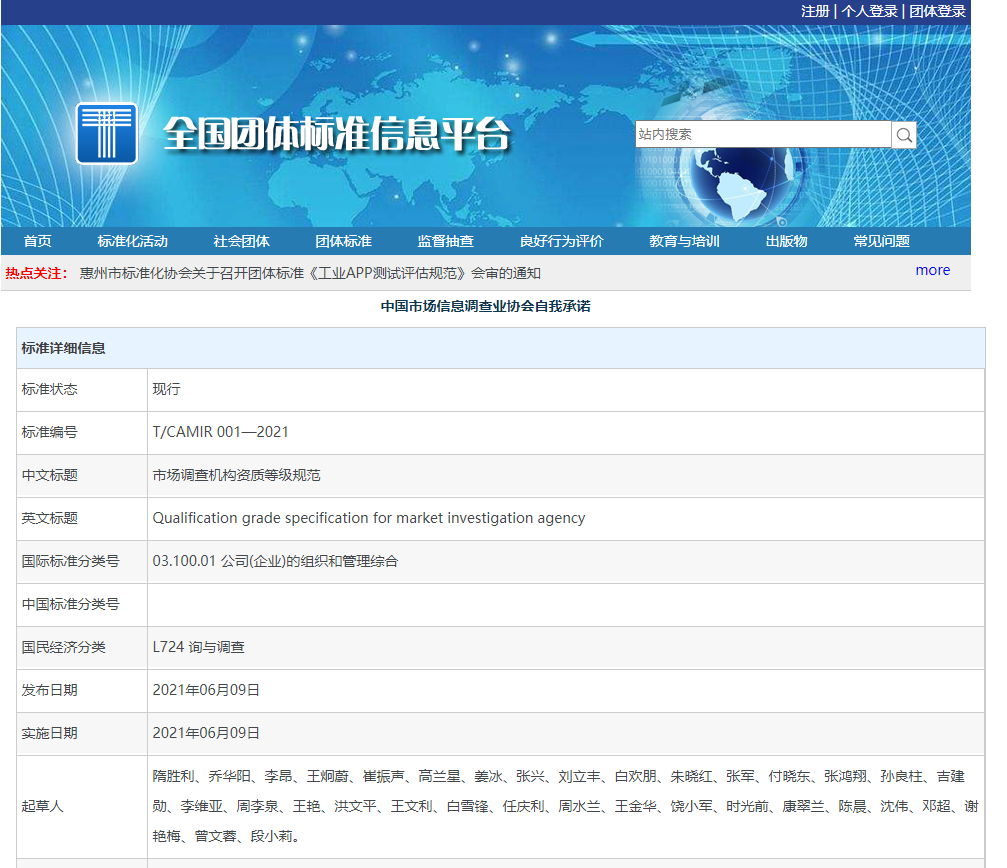Visit the 常见问题 navigation item
The image size is (1007, 868).
pos(882,241)
